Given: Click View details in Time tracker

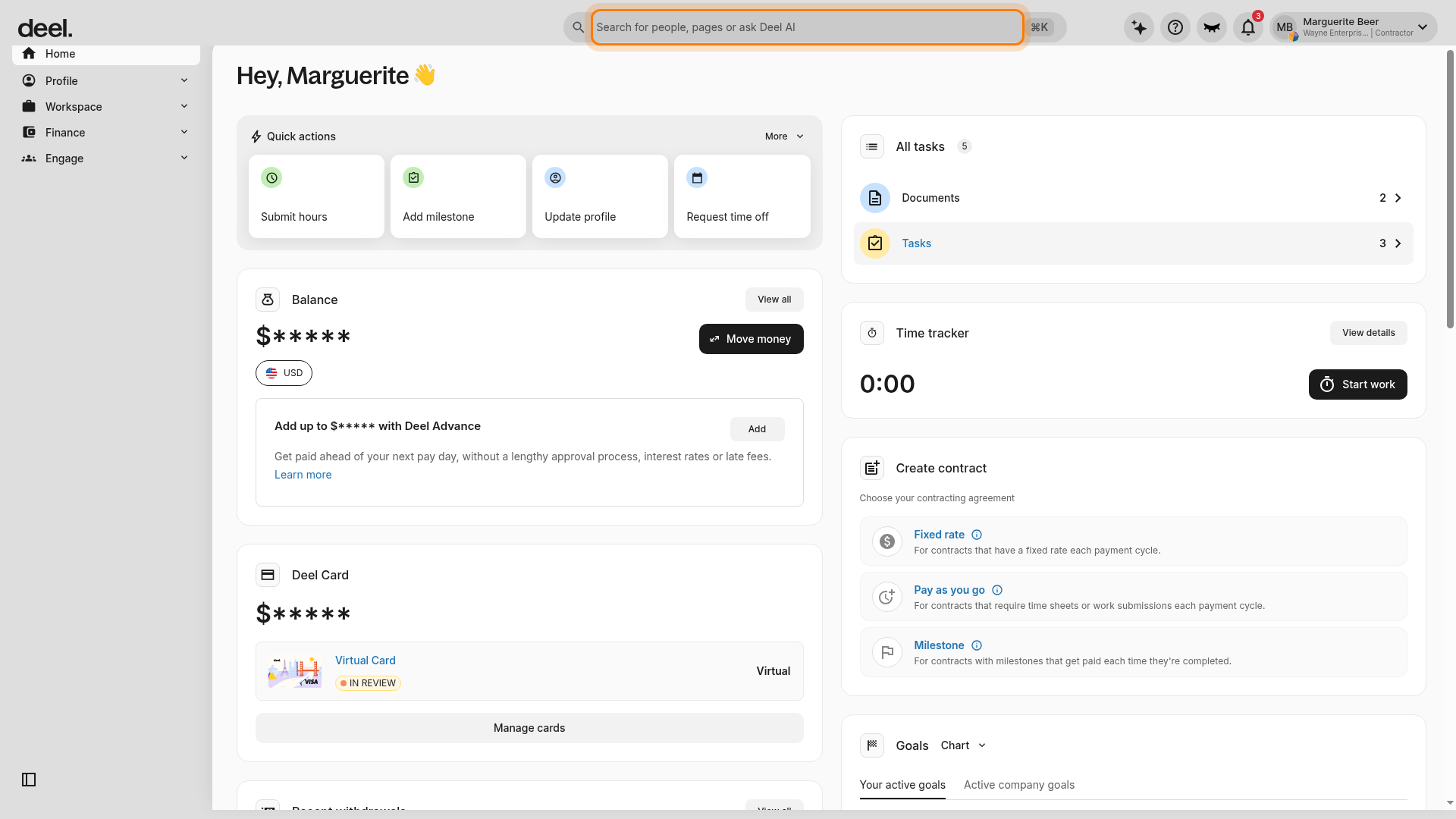Looking at the screenshot, I should [x=1369, y=333].
